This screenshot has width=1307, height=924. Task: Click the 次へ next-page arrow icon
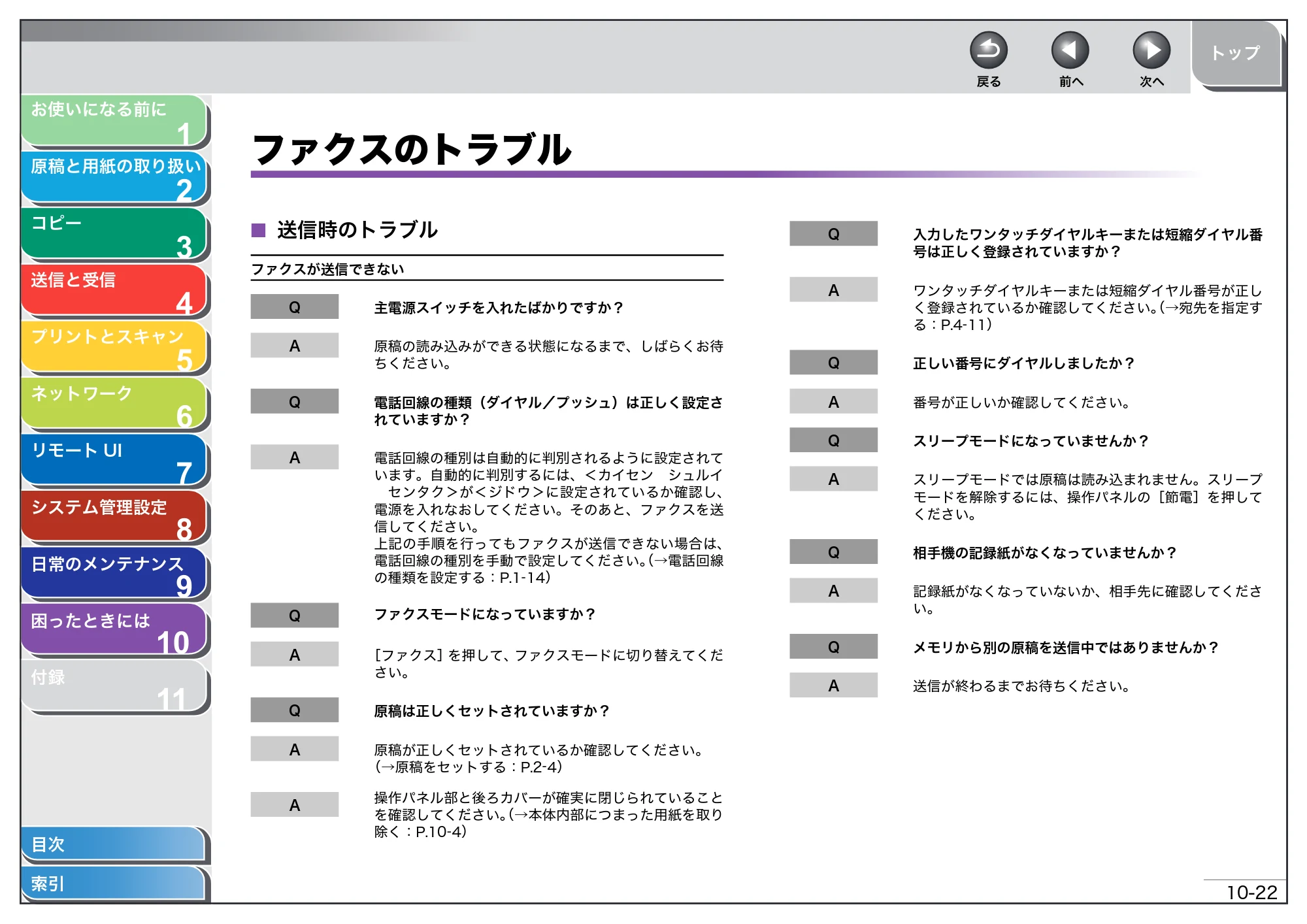[1151, 50]
